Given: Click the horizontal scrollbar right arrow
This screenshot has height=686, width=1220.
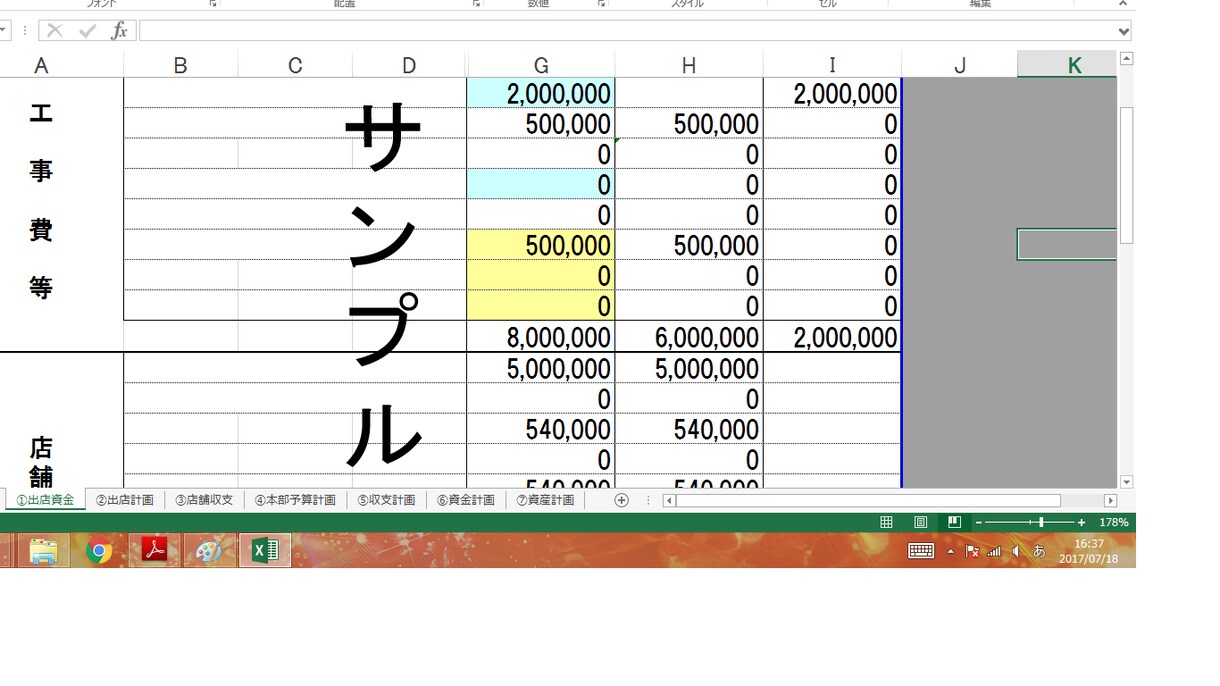Looking at the screenshot, I should point(1110,500).
